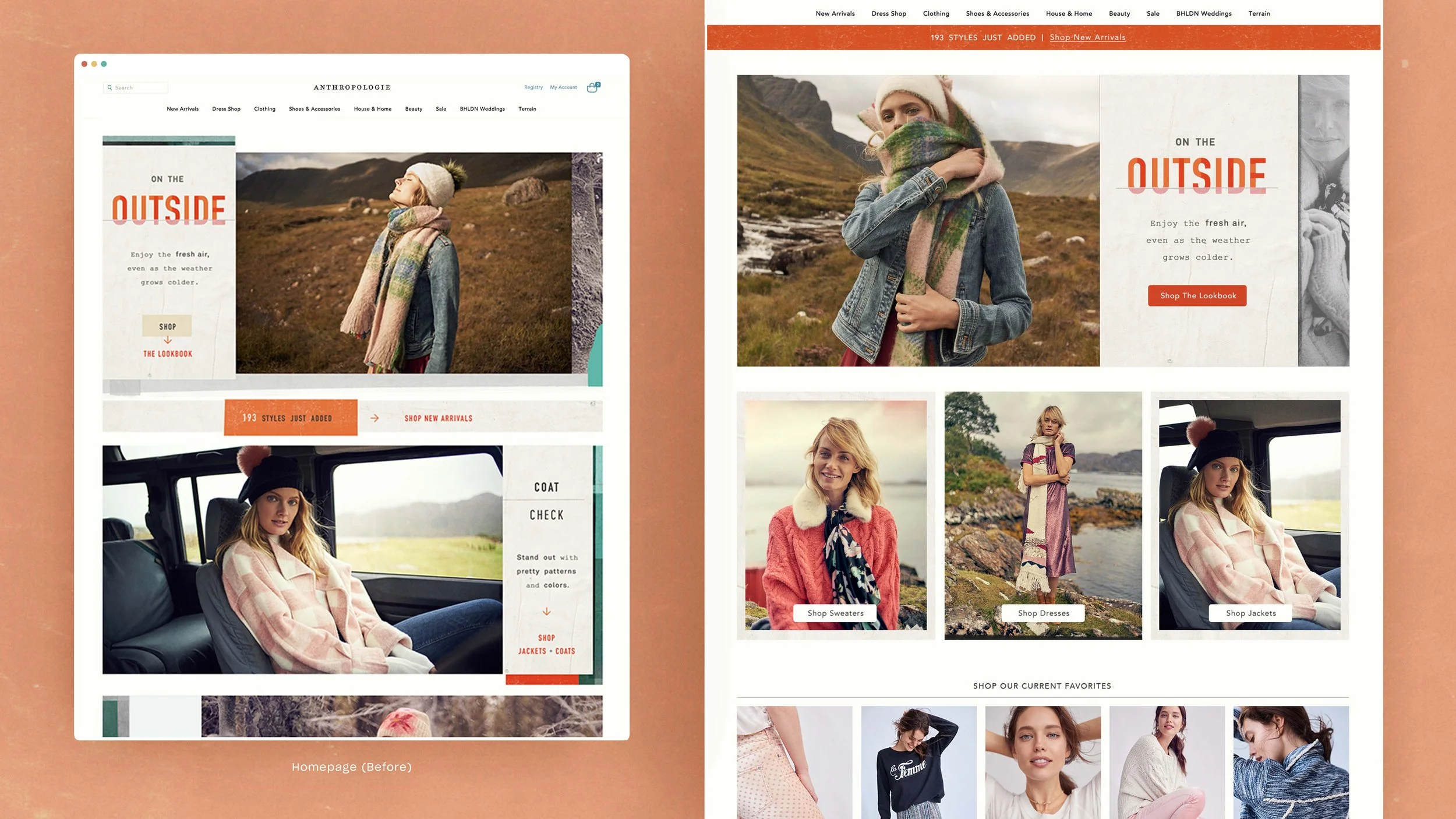The height and width of the screenshot is (819, 1456).
Task: Click the Shop The Lookbook button
Action: (1197, 295)
